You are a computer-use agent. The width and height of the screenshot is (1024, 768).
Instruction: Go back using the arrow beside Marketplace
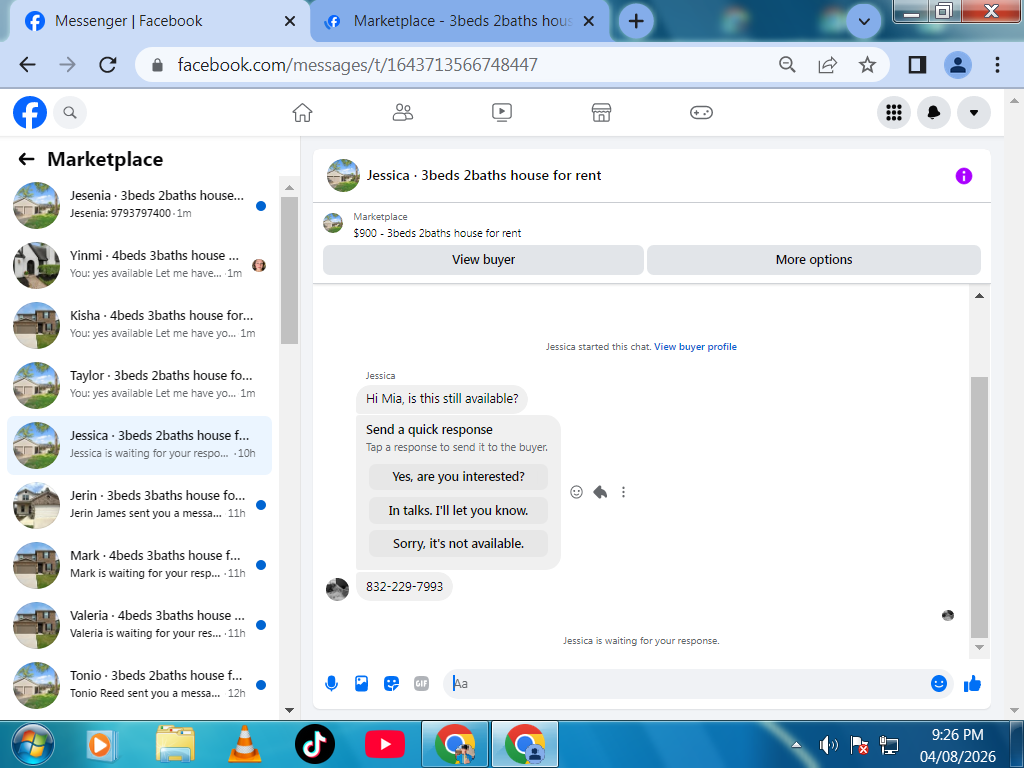[x=26, y=159]
